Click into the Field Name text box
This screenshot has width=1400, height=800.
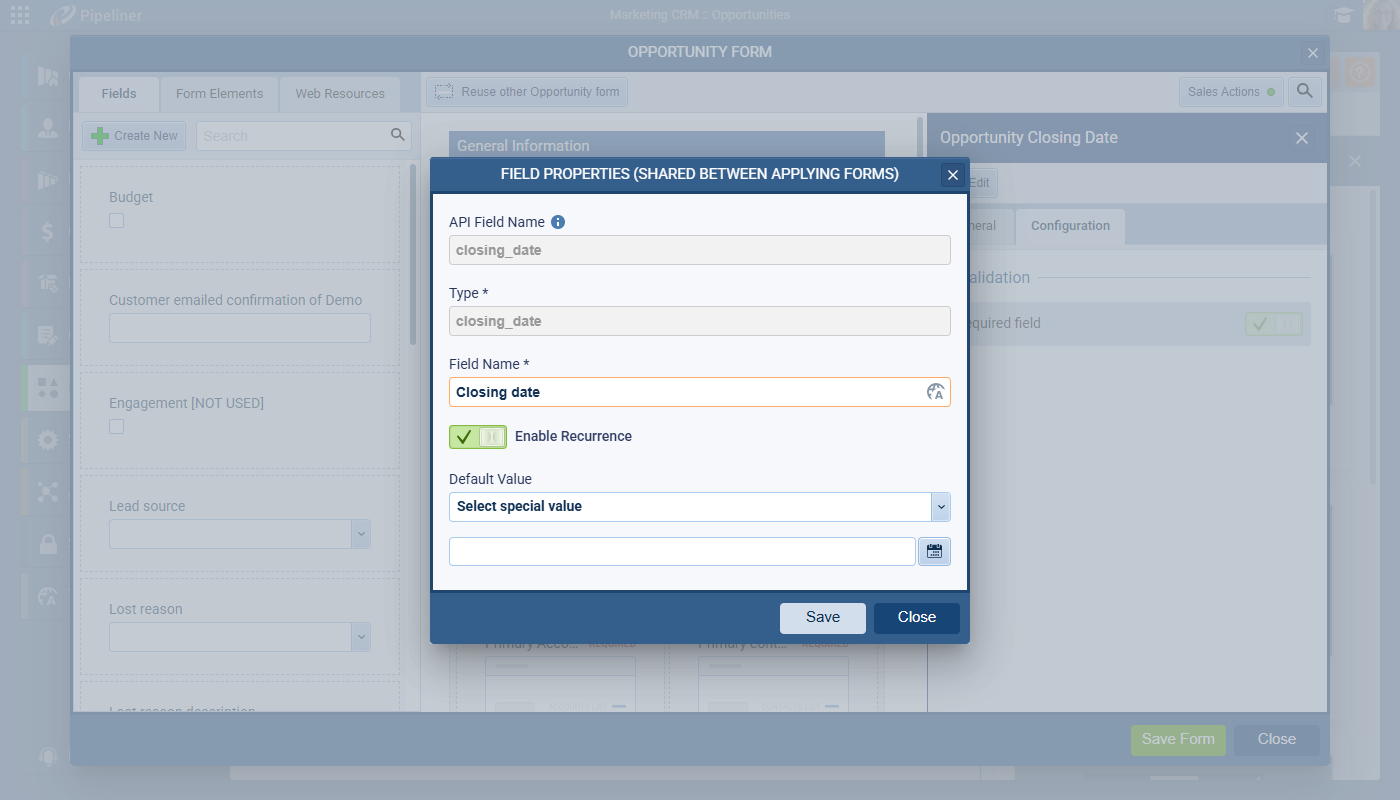pyautogui.click(x=685, y=392)
